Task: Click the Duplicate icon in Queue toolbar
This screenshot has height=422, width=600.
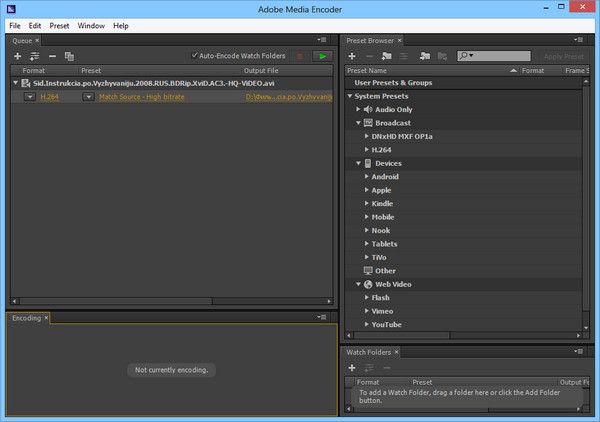Action: click(69, 56)
